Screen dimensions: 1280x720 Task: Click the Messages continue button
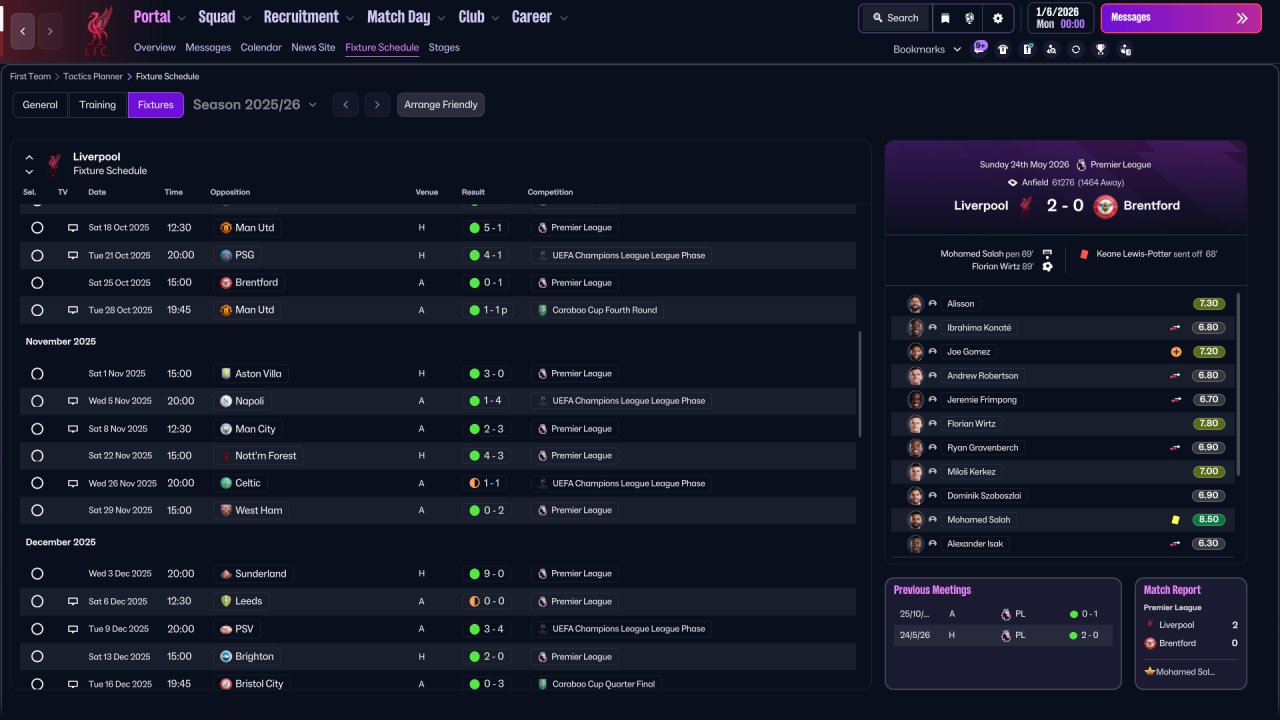(1181, 18)
